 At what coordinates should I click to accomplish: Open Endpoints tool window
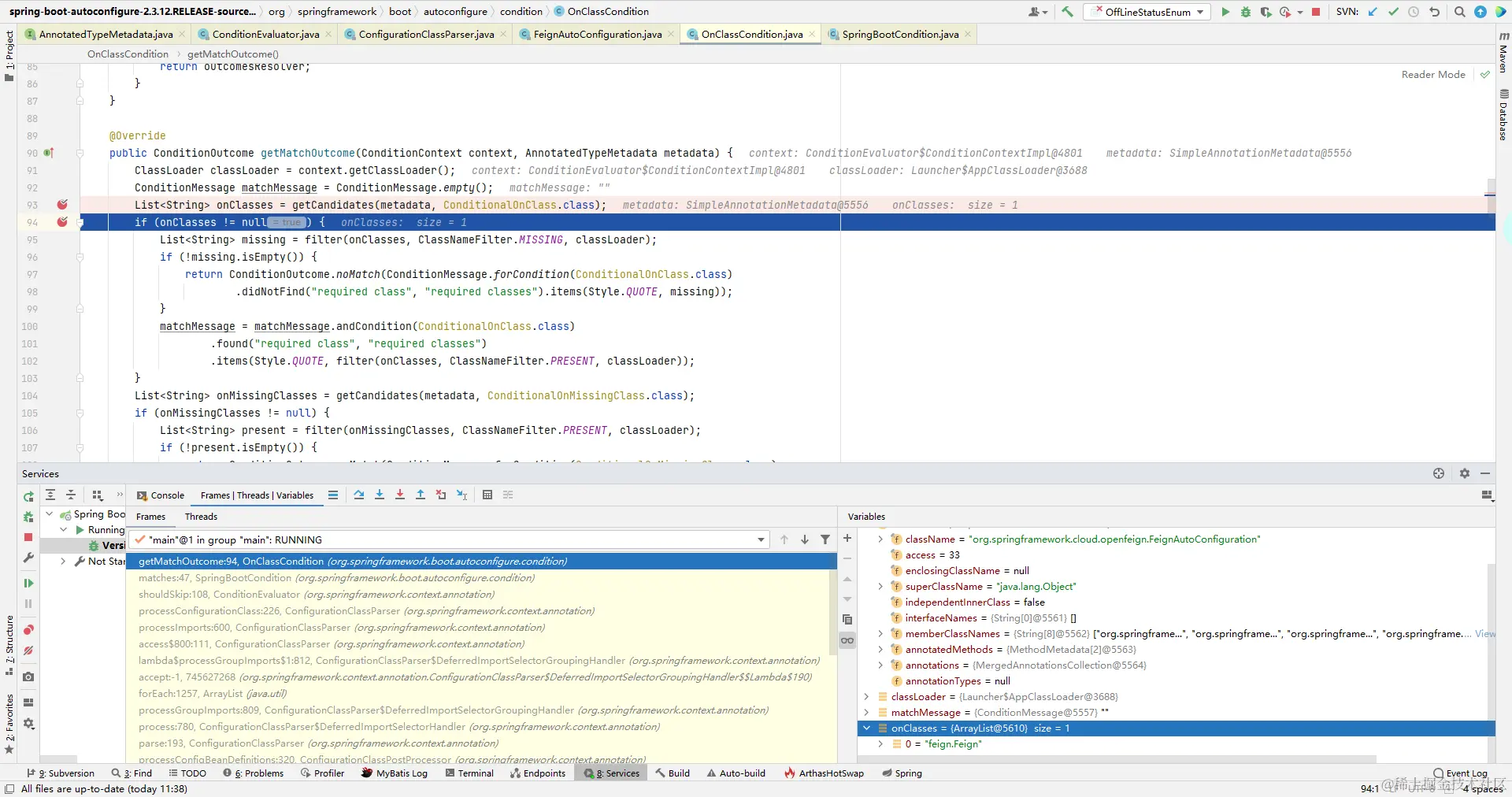[x=538, y=773]
